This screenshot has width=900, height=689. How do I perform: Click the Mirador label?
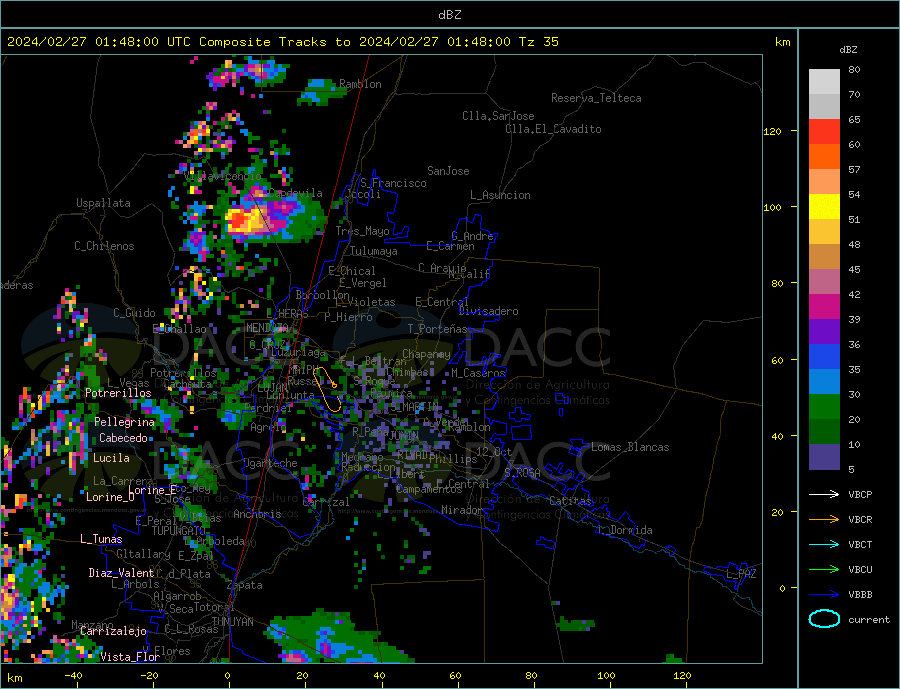[462, 510]
